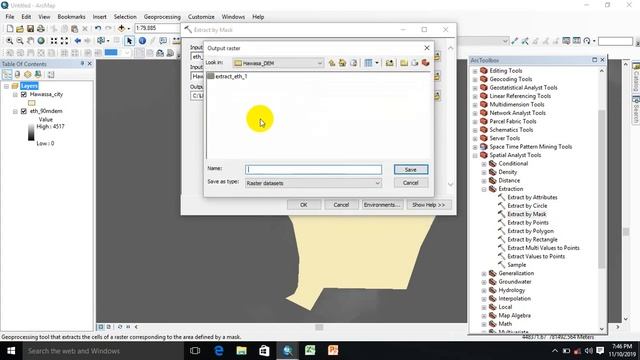Viewport: 640px width, 360px height.
Task: Click the Windows taskbar search box
Action: pyautogui.click(x=102, y=351)
